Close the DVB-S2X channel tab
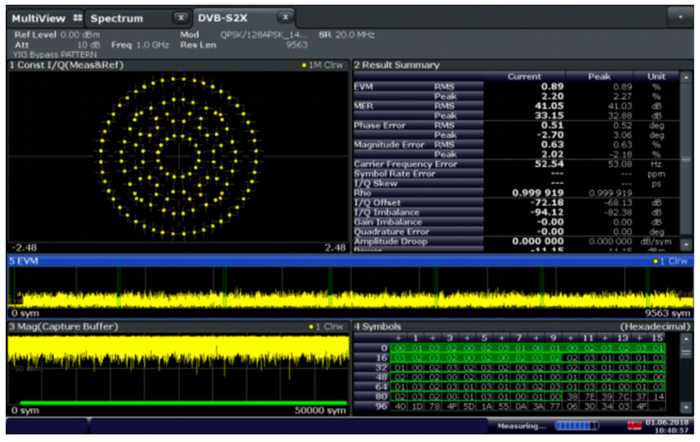This screenshot has height=442, width=700. click(284, 18)
